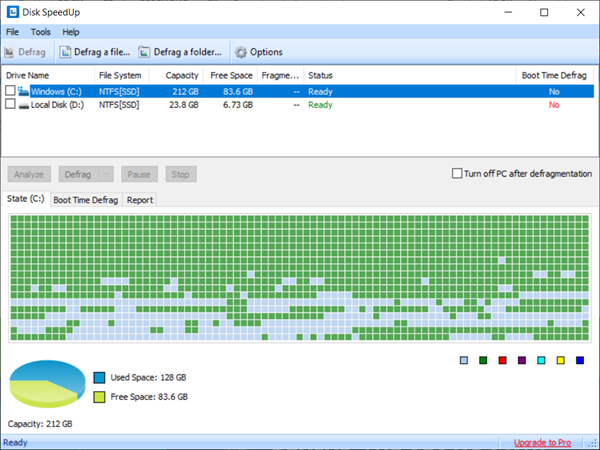Select the Windows (C:) drive row
Screen dimensions: 600x450
click(298, 91)
